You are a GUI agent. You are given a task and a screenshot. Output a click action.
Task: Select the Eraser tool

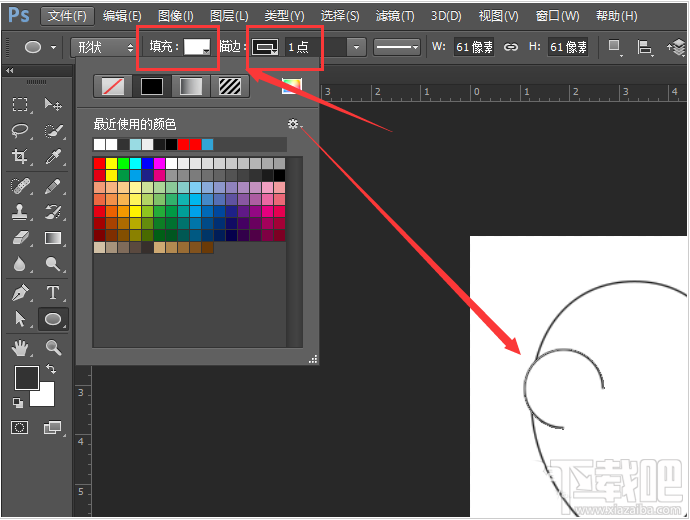click(x=20, y=238)
